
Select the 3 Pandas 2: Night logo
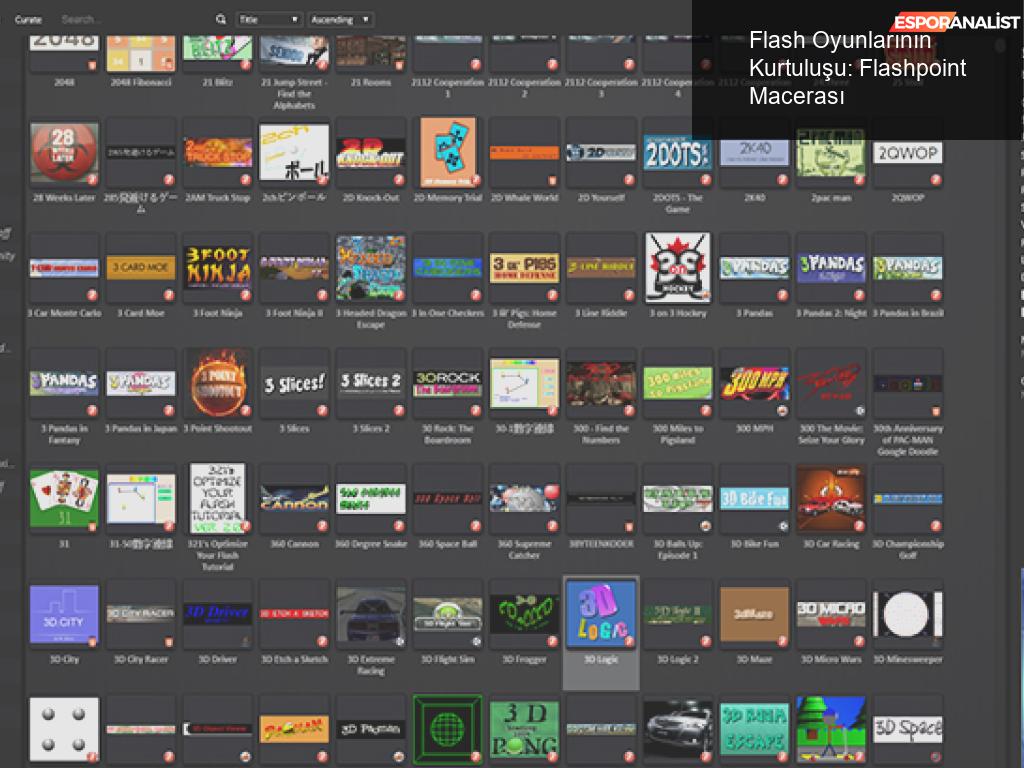pos(831,268)
